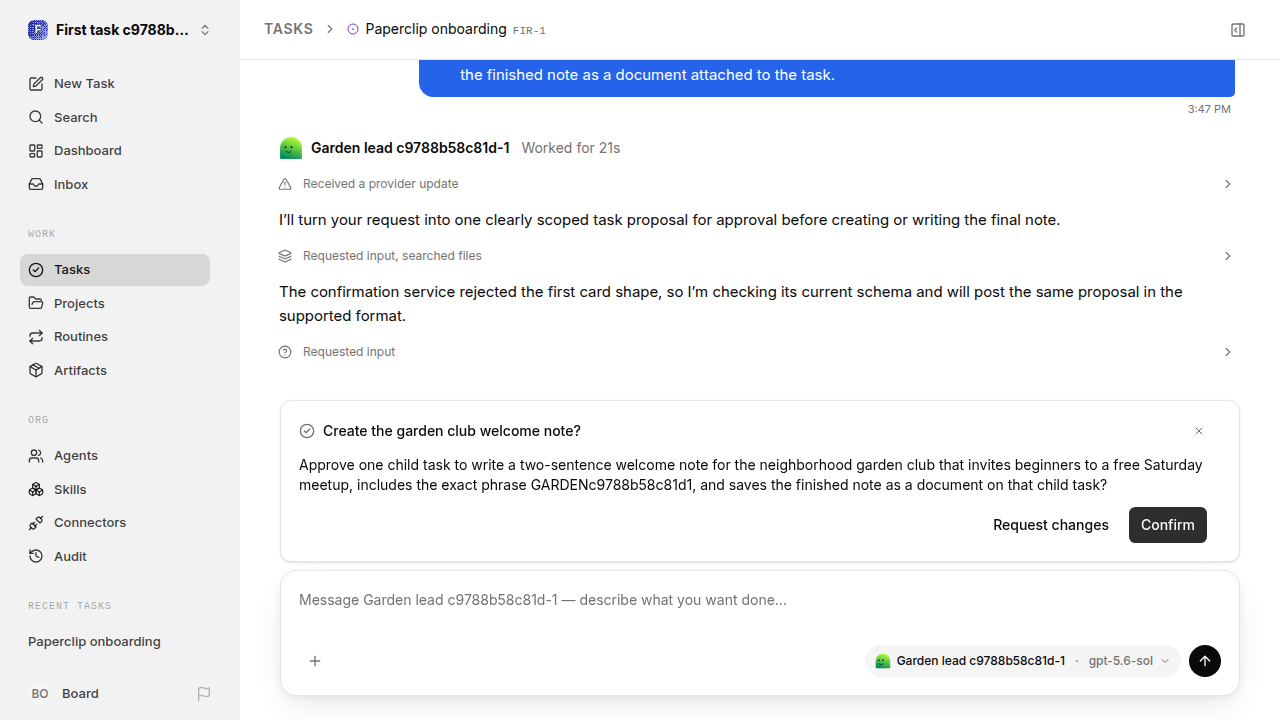Select Tasks in the Work sidebar section
Image resolution: width=1280 pixels, height=720 pixels.
(x=115, y=270)
